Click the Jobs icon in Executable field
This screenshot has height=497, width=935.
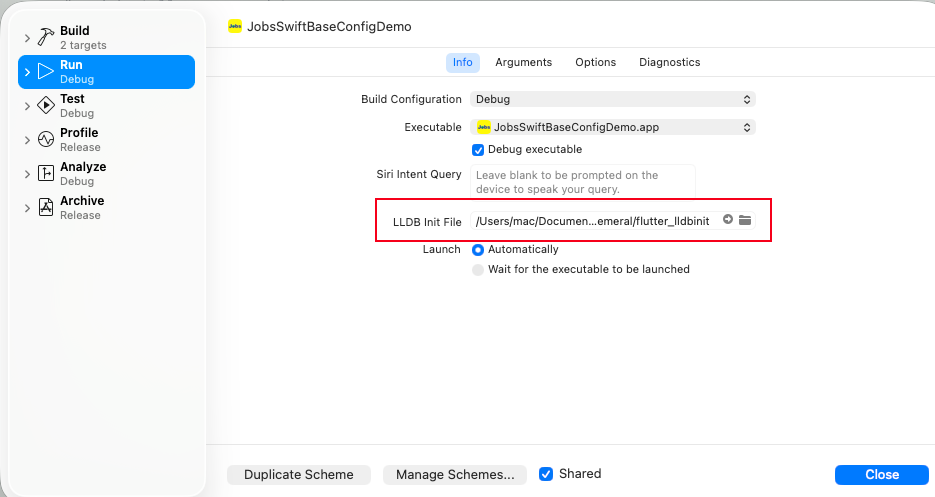(x=484, y=127)
